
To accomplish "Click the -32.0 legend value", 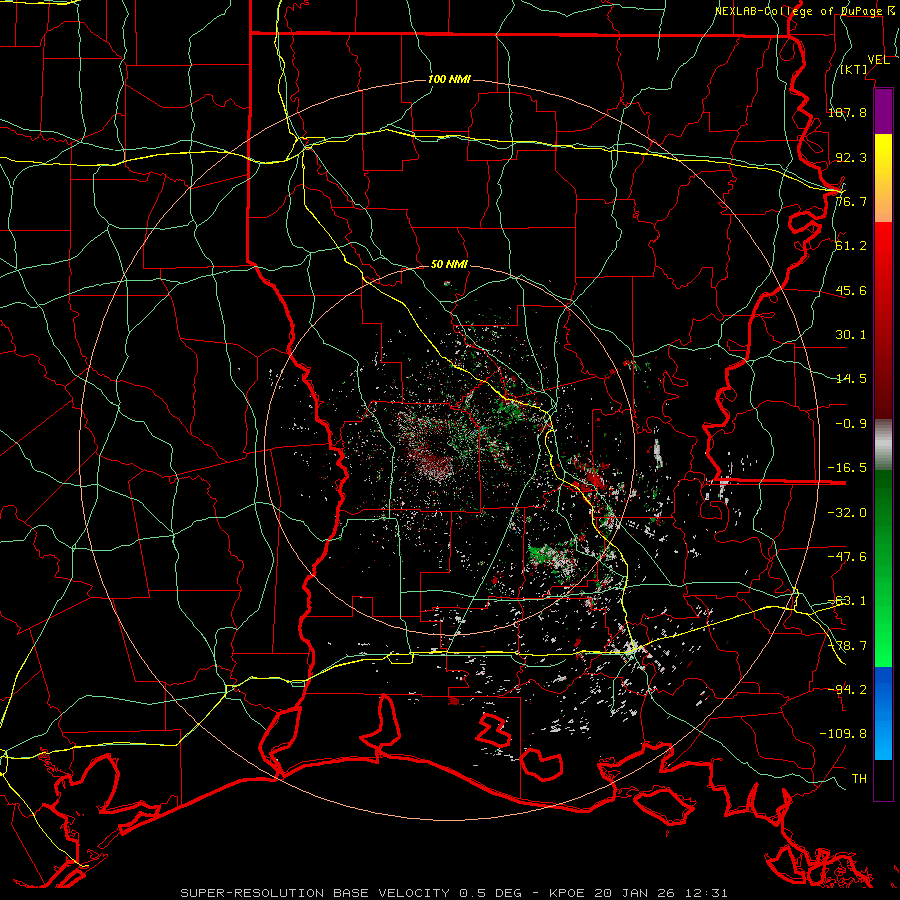I will pyautogui.click(x=847, y=513).
